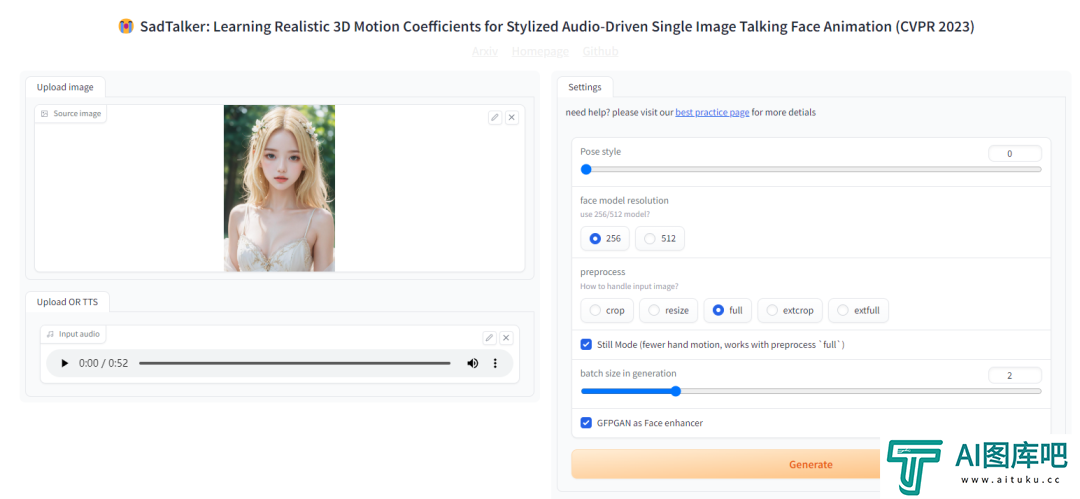Edit the input audio with pencil icon

click(489, 337)
